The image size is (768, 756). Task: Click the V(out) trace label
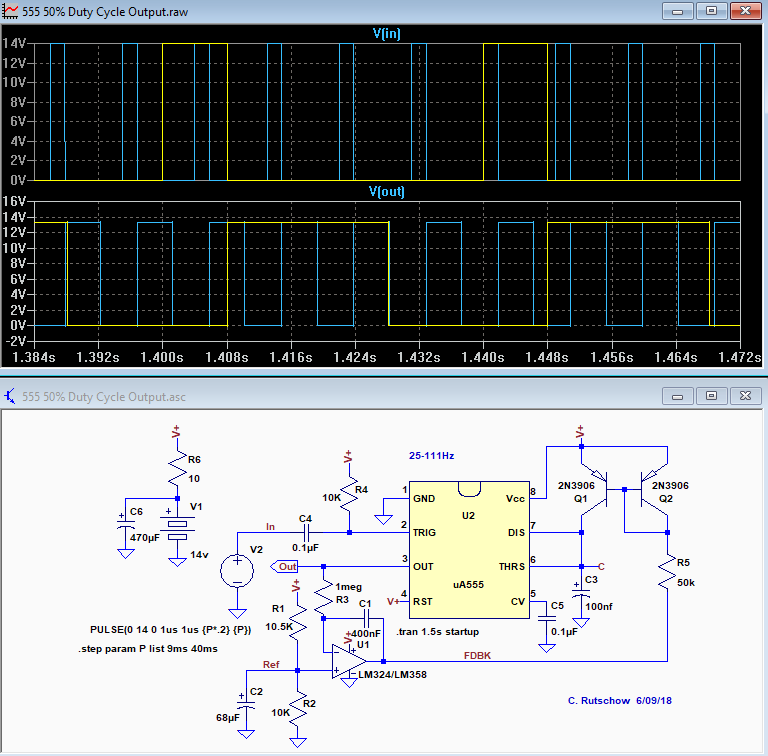386,191
